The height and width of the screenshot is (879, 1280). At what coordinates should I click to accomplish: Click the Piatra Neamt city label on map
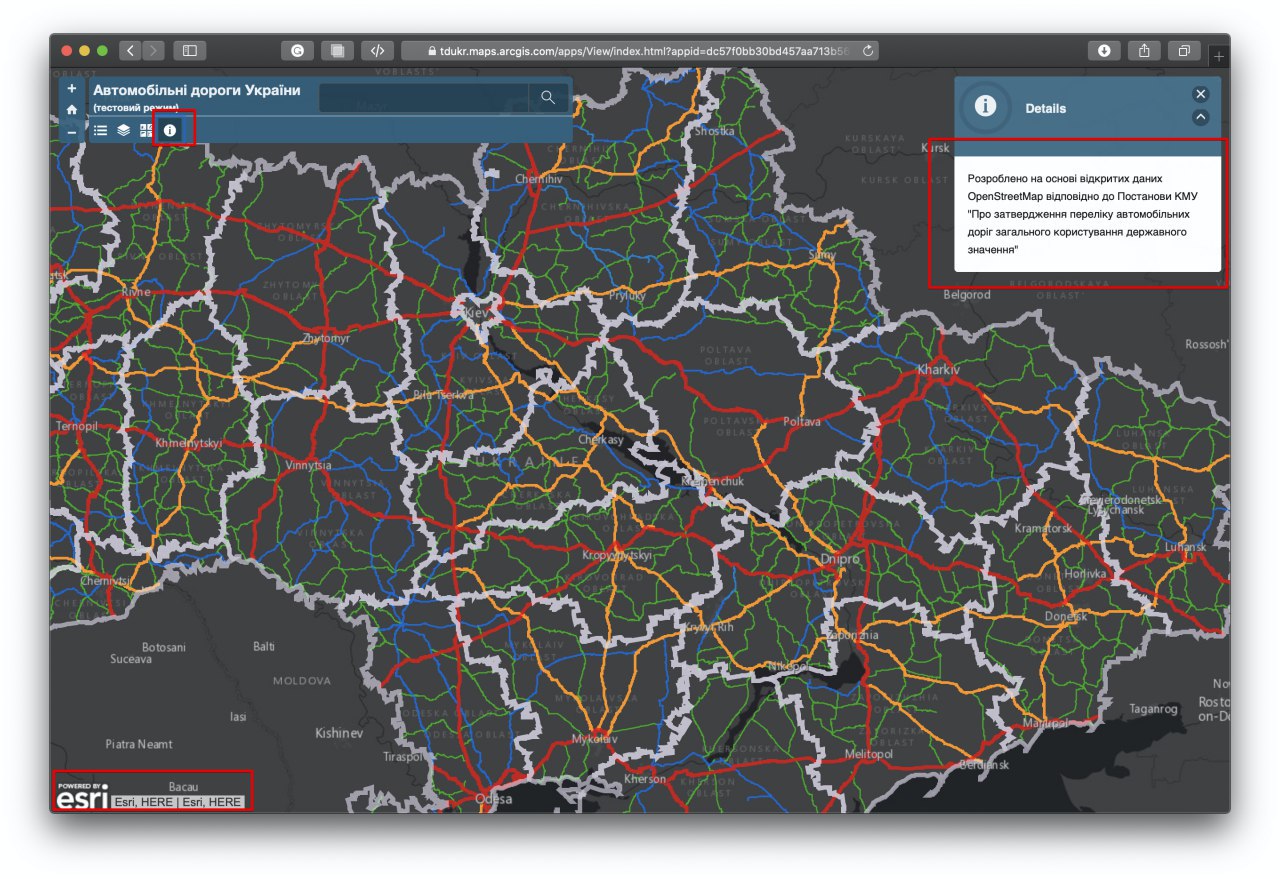point(139,744)
